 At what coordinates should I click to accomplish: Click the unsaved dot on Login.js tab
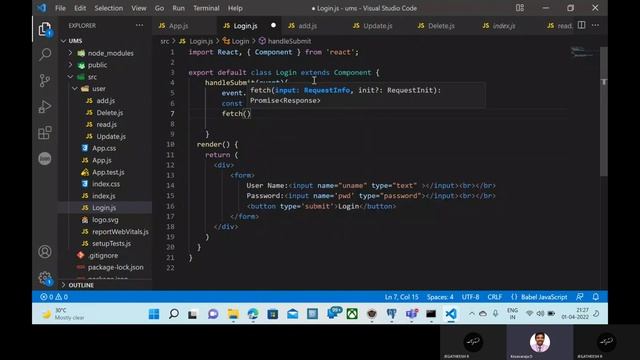(273, 25)
